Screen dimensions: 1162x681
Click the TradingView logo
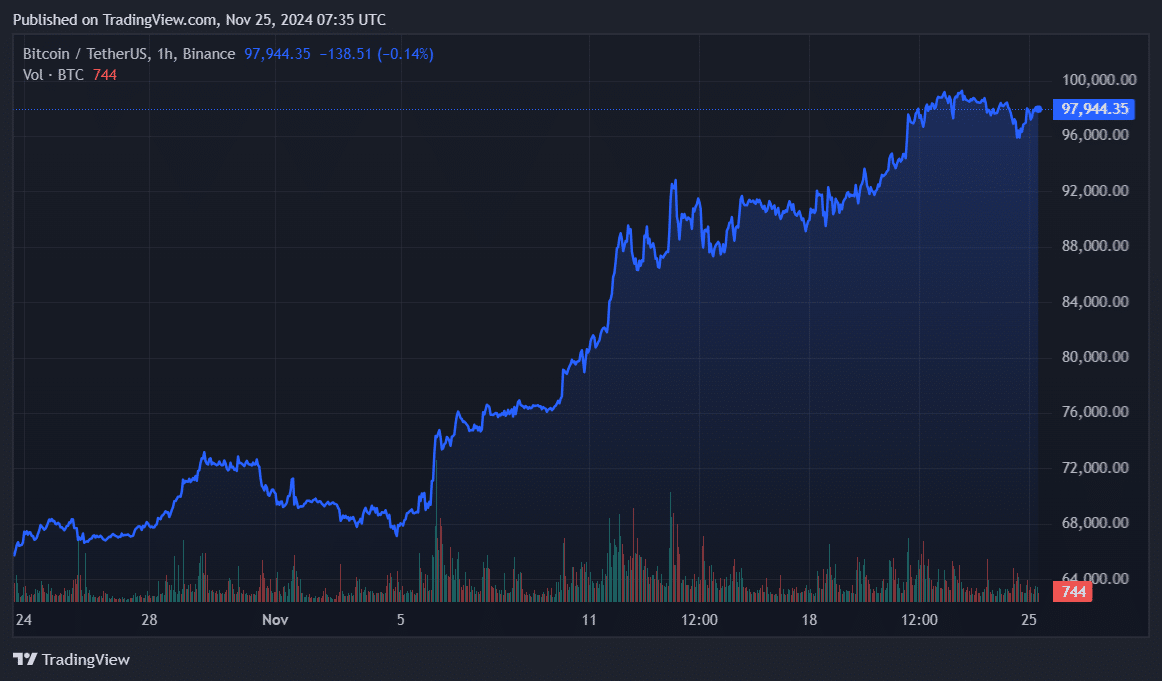click(x=70, y=659)
